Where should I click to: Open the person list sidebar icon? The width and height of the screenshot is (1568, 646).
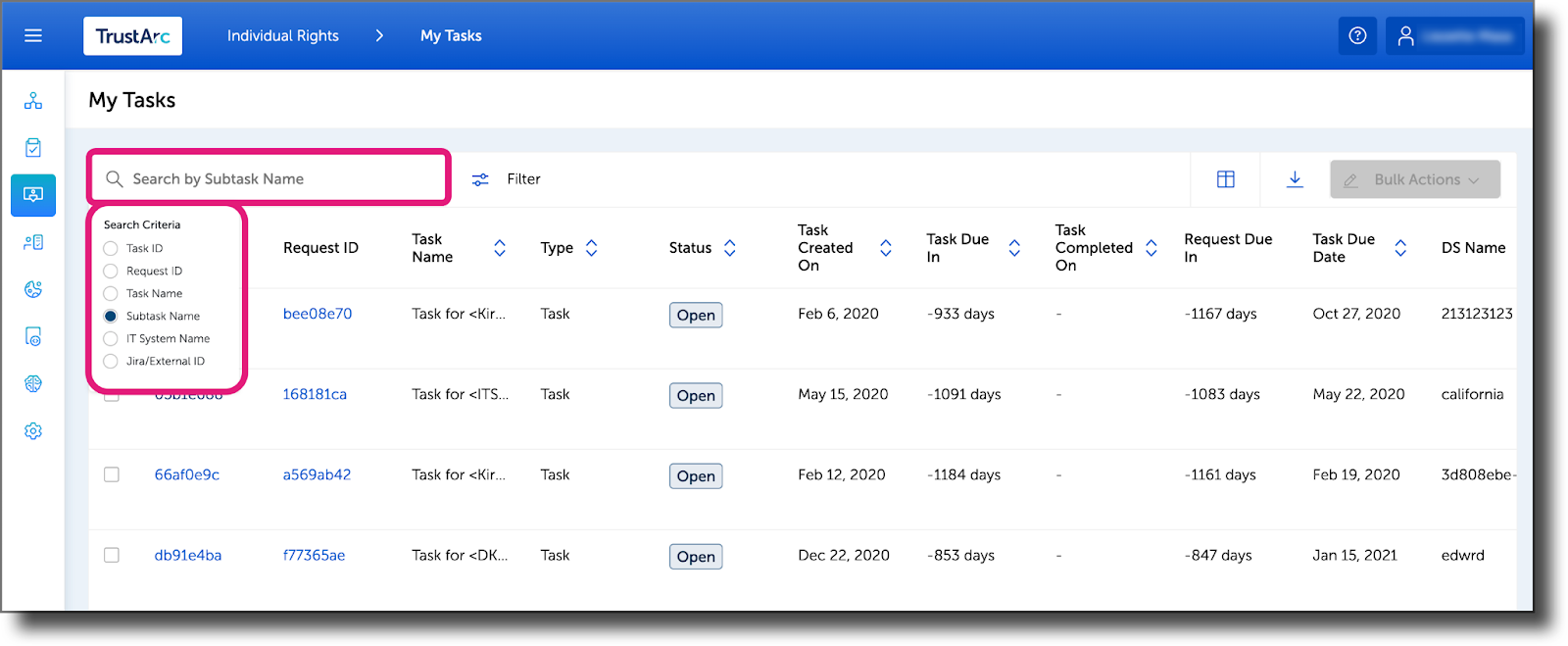tap(33, 242)
